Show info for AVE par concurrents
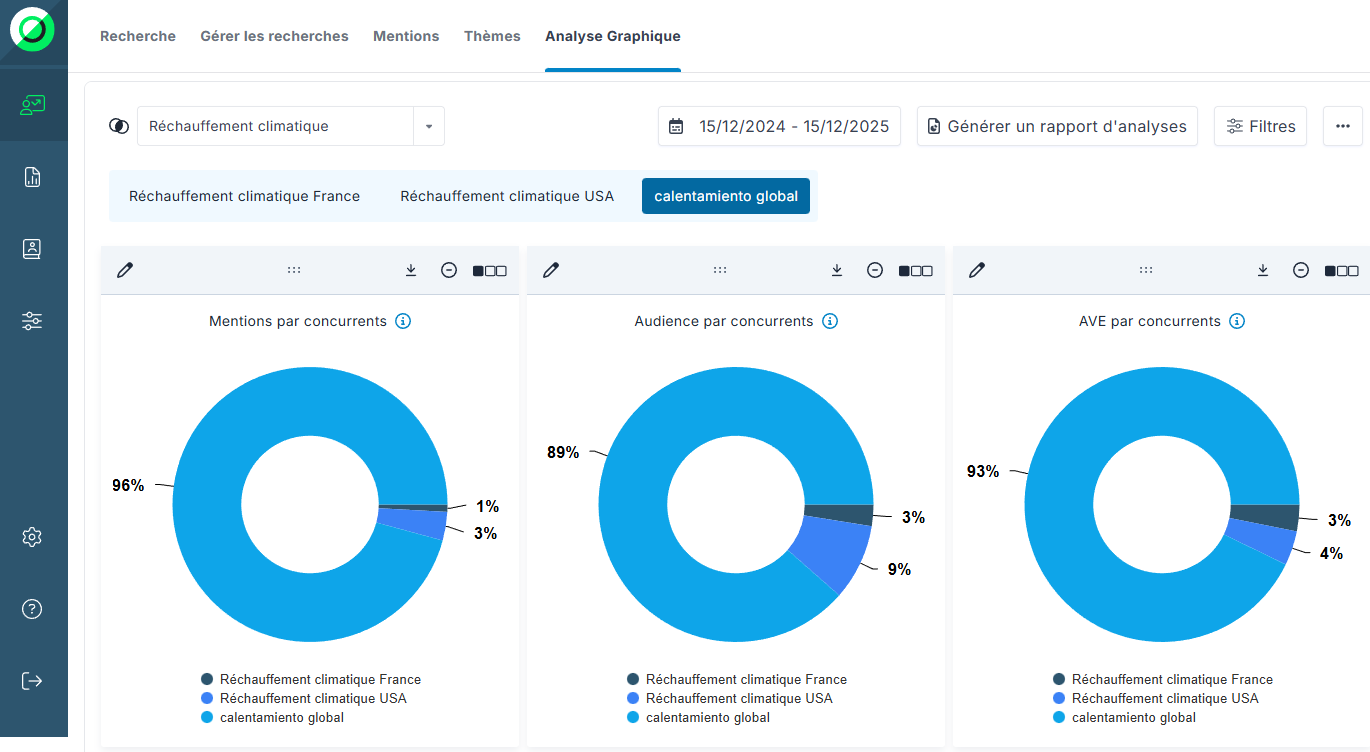The width and height of the screenshot is (1370, 752). (x=1237, y=321)
